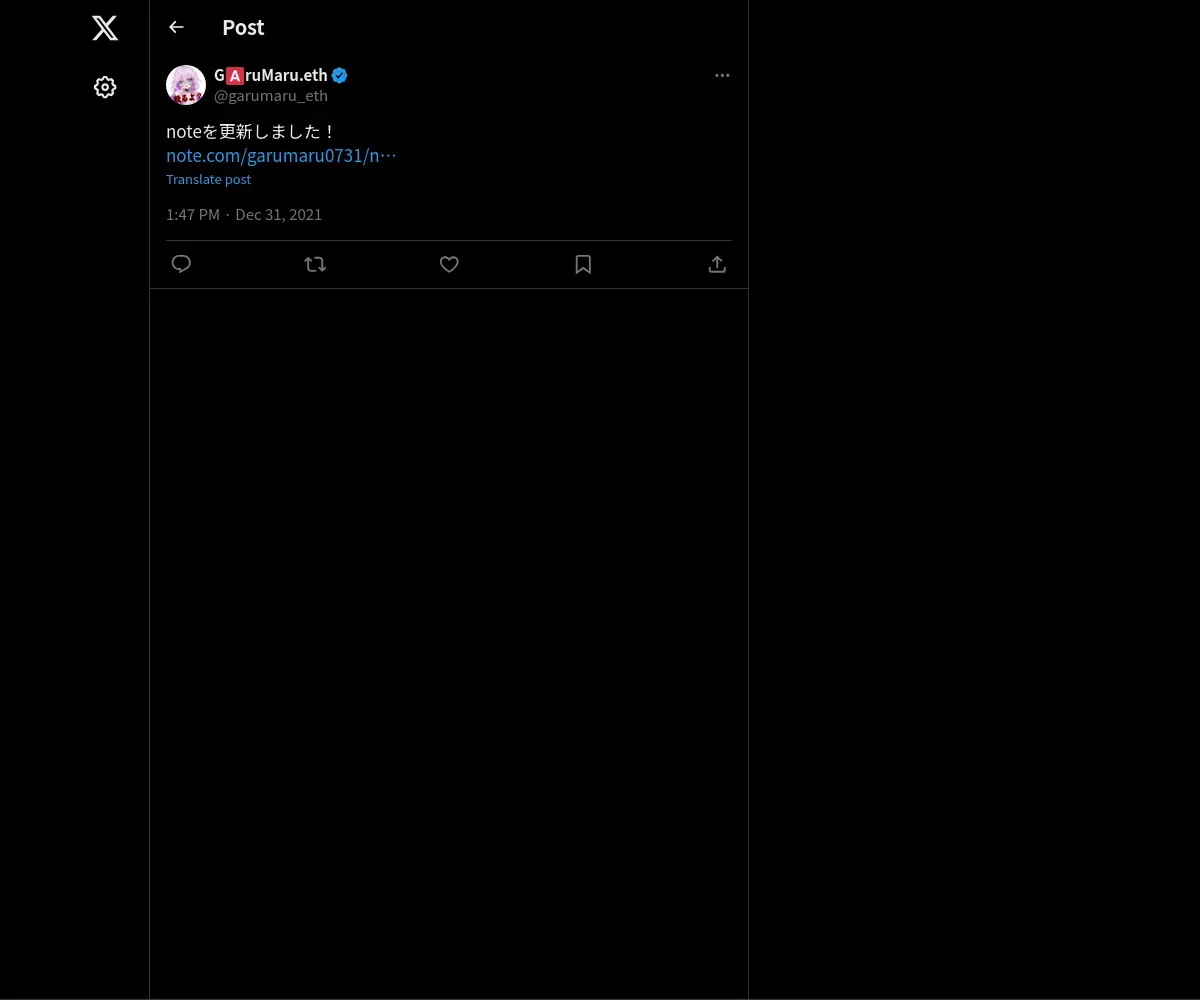
Task: Share the post via the share icon
Action: [x=717, y=264]
